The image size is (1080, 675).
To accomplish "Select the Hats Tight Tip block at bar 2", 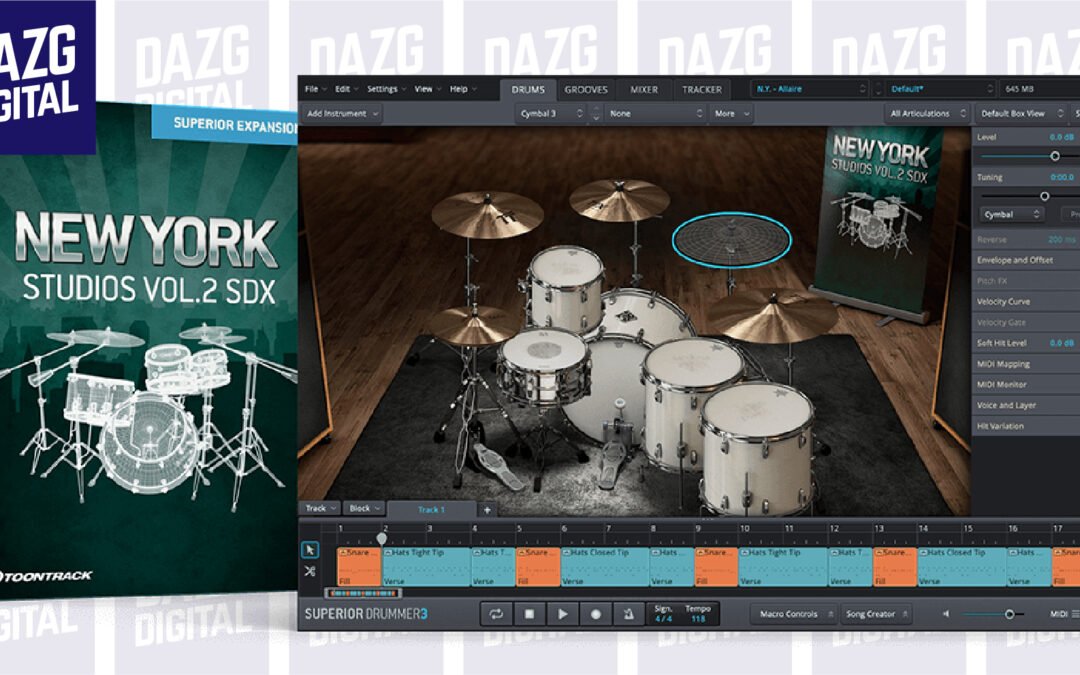I will [426, 567].
